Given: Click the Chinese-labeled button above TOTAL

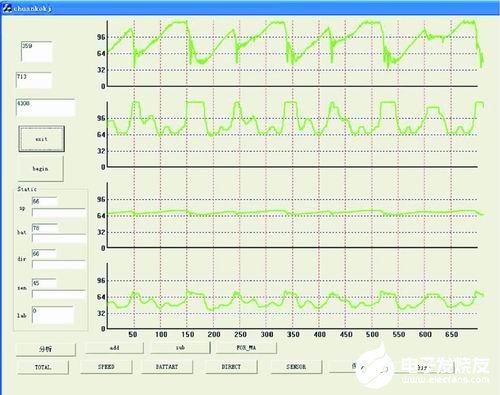Looking at the screenshot, I should [46, 349].
